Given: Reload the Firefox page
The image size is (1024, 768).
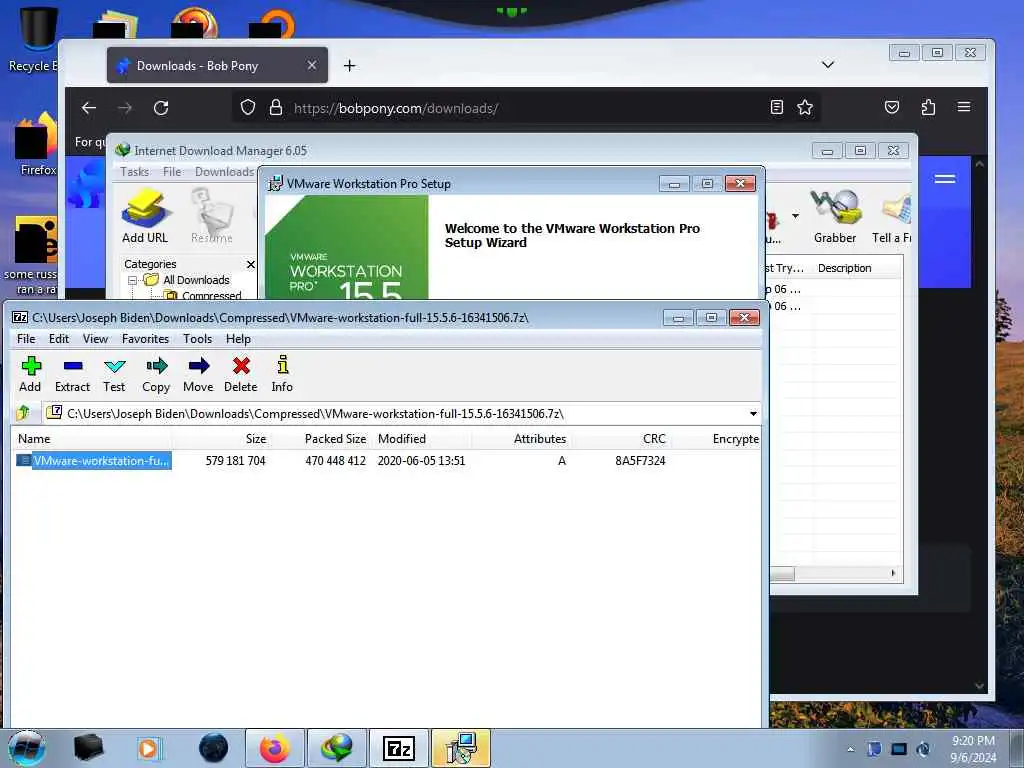Looking at the screenshot, I should tap(161, 108).
